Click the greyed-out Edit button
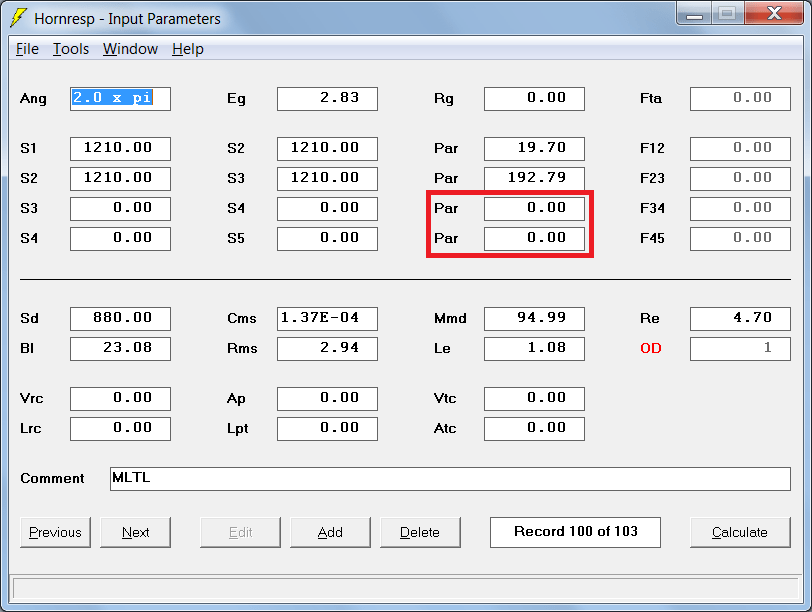Viewport: 812px width, 612px height. pos(240,532)
